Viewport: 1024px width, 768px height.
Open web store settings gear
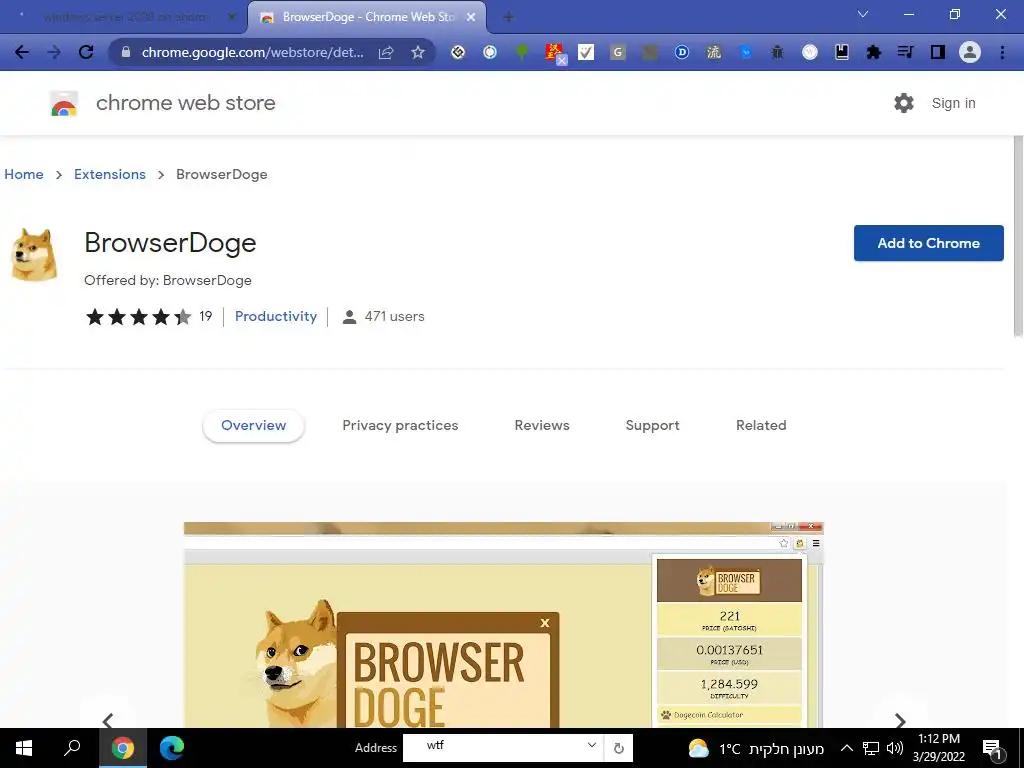(904, 103)
